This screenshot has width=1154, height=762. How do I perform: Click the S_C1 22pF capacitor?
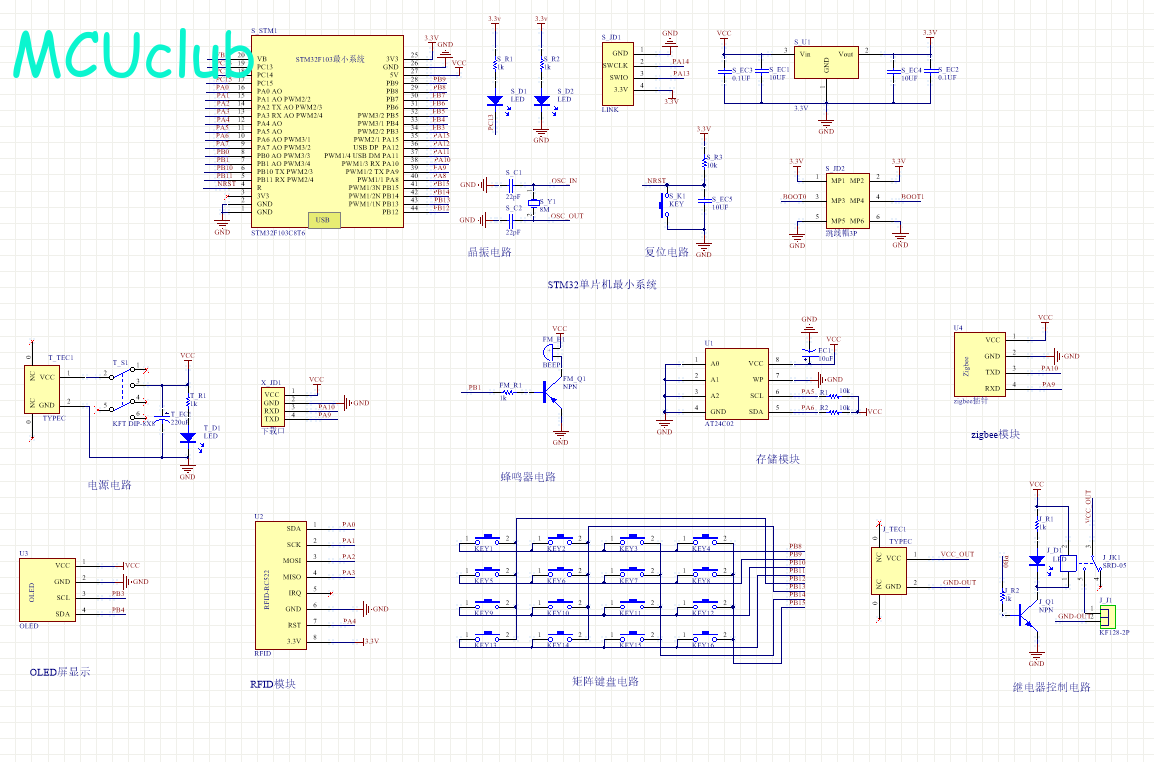[511, 185]
